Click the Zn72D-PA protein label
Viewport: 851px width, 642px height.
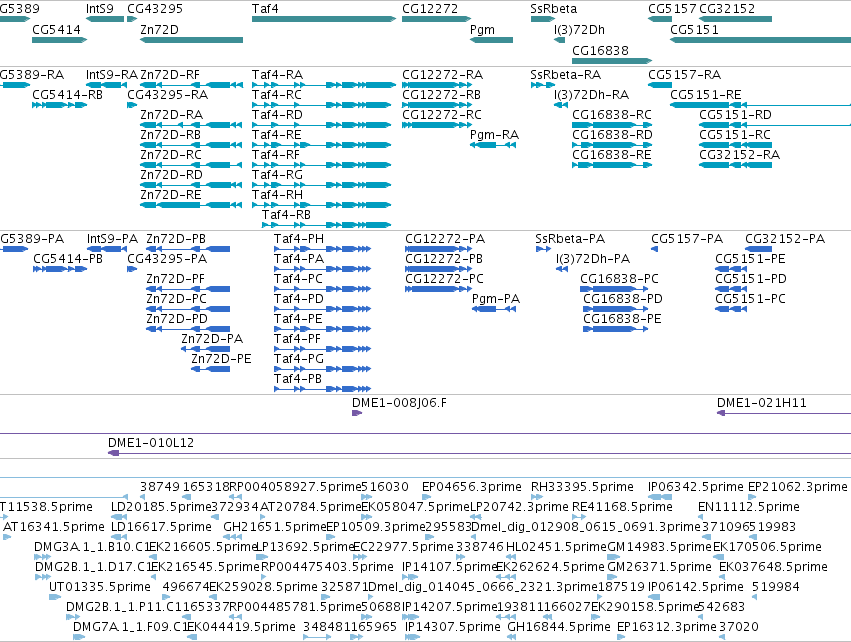point(212,339)
